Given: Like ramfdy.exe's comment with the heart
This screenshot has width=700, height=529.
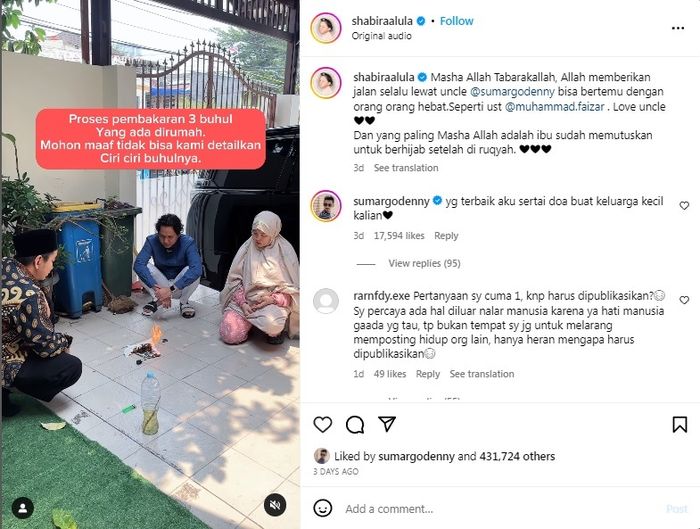Looking at the screenshot, I should [x=684, y=300].
